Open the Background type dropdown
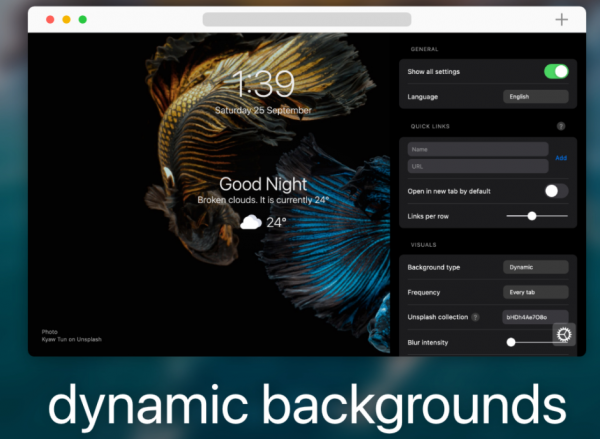Image resolution: width=600 pixels, height=439 pixels. [x=535, y=267]
